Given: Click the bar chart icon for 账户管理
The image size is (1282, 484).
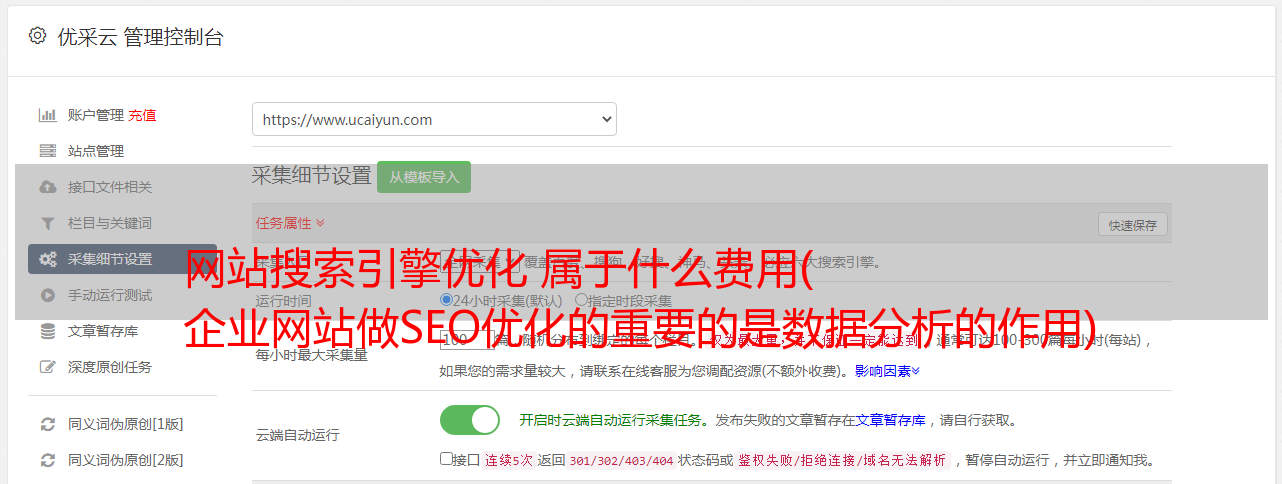Looking at the screenshot, I should tap(47, 115).
